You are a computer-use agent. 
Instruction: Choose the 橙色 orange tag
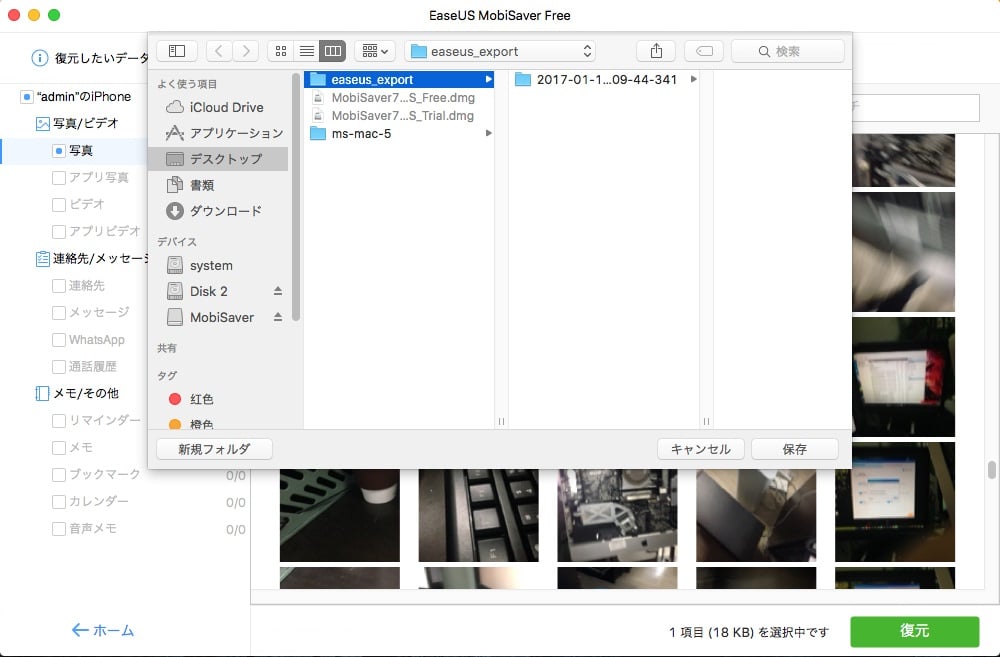(x=191, y=424)
